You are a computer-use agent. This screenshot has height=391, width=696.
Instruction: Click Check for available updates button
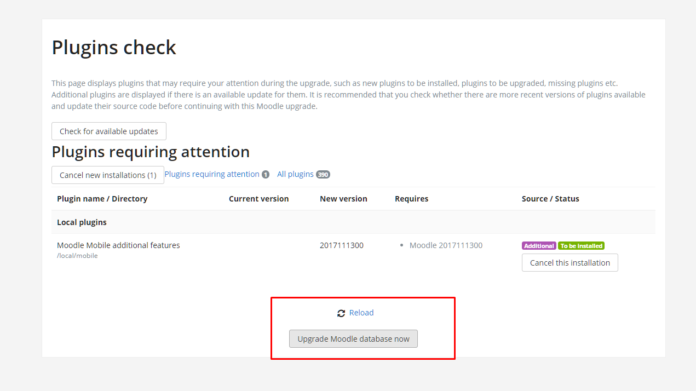tap(109, 131)
